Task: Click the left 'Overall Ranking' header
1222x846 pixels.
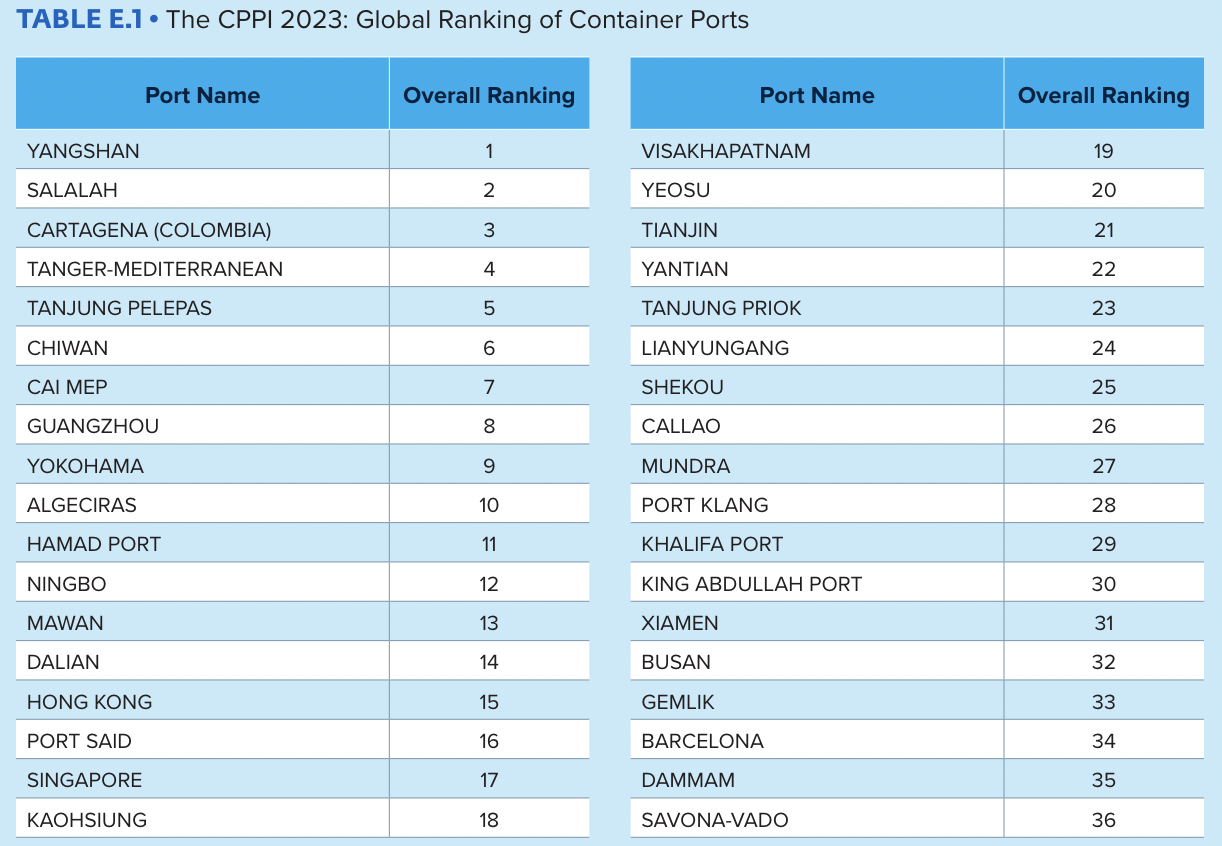Action: (489, 95)
